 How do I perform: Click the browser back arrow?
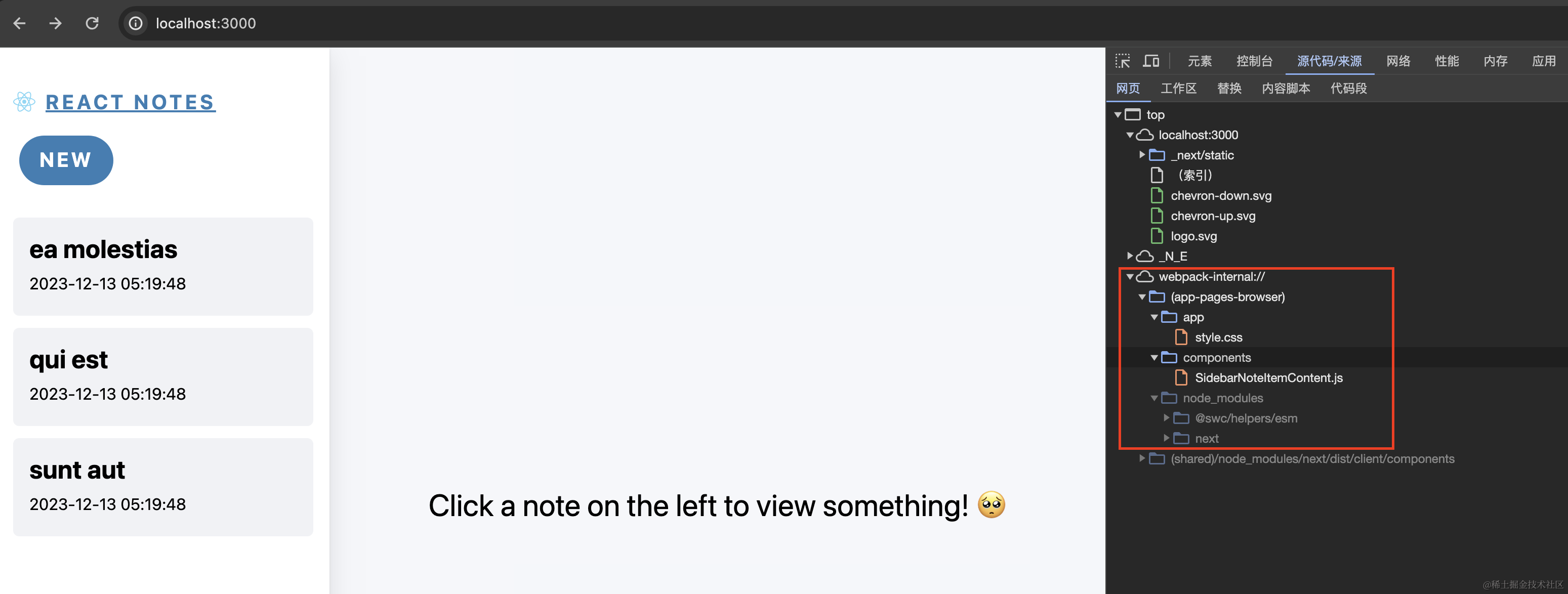click(19, 24)
